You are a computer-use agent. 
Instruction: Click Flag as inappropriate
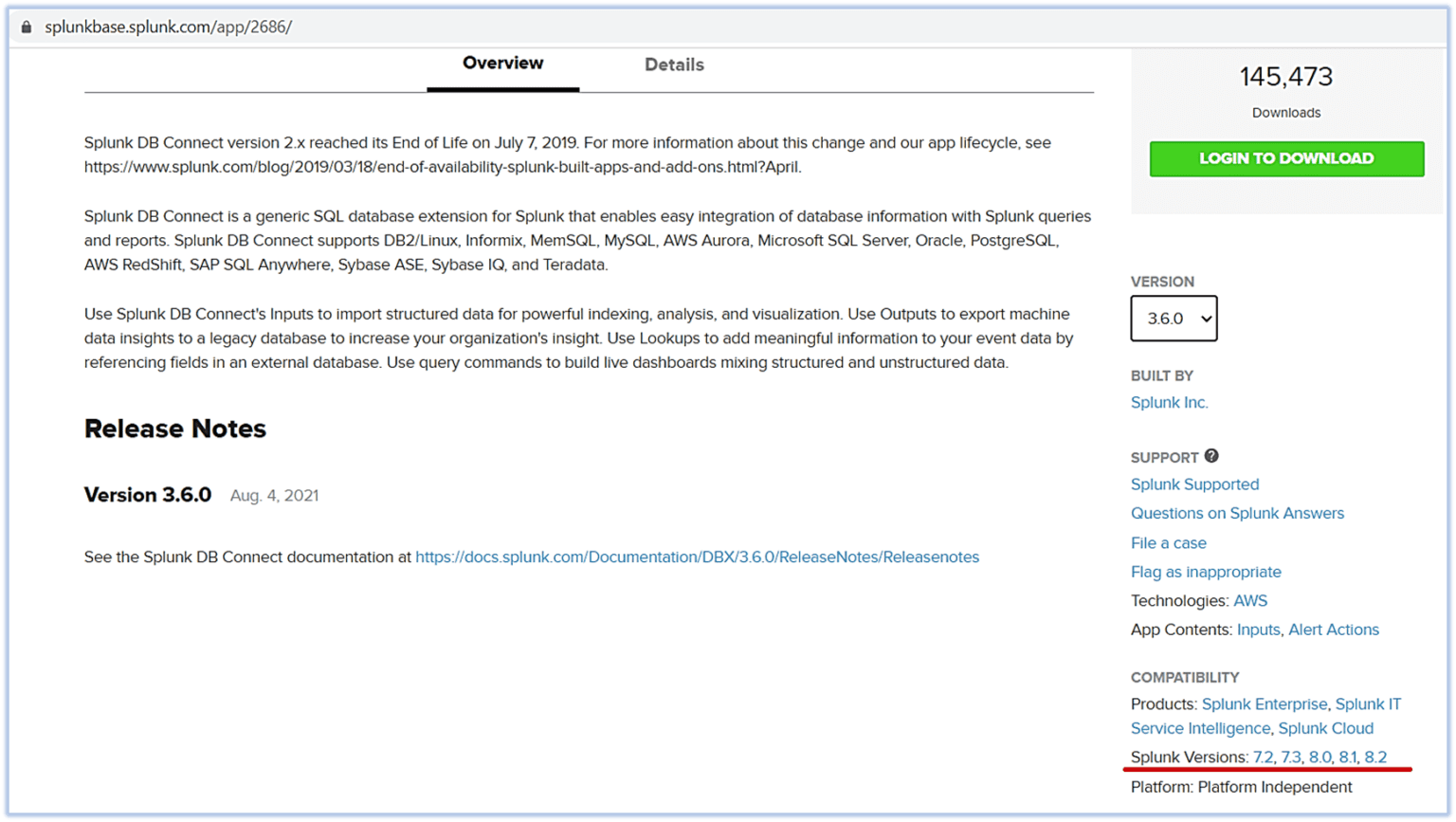tap(1206, 572)
